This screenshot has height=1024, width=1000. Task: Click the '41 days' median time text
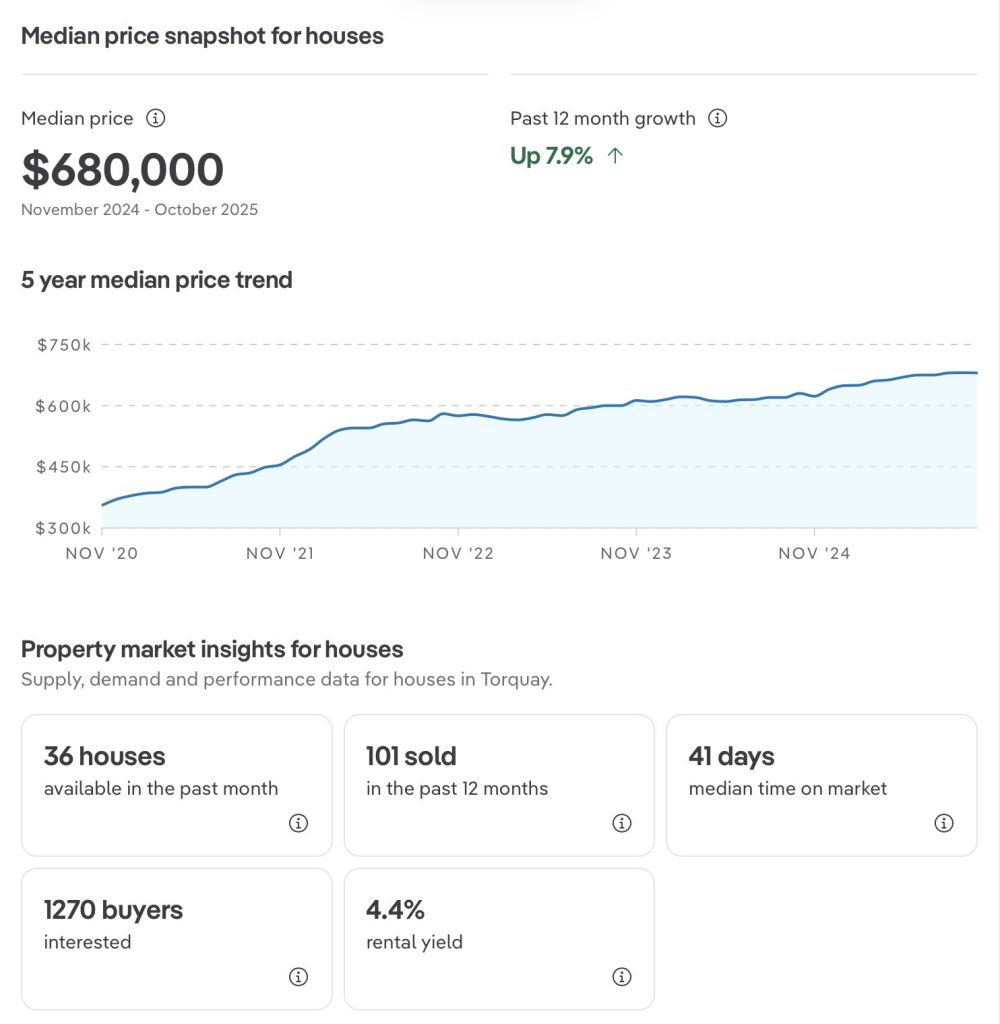click(x=731, y=756)
